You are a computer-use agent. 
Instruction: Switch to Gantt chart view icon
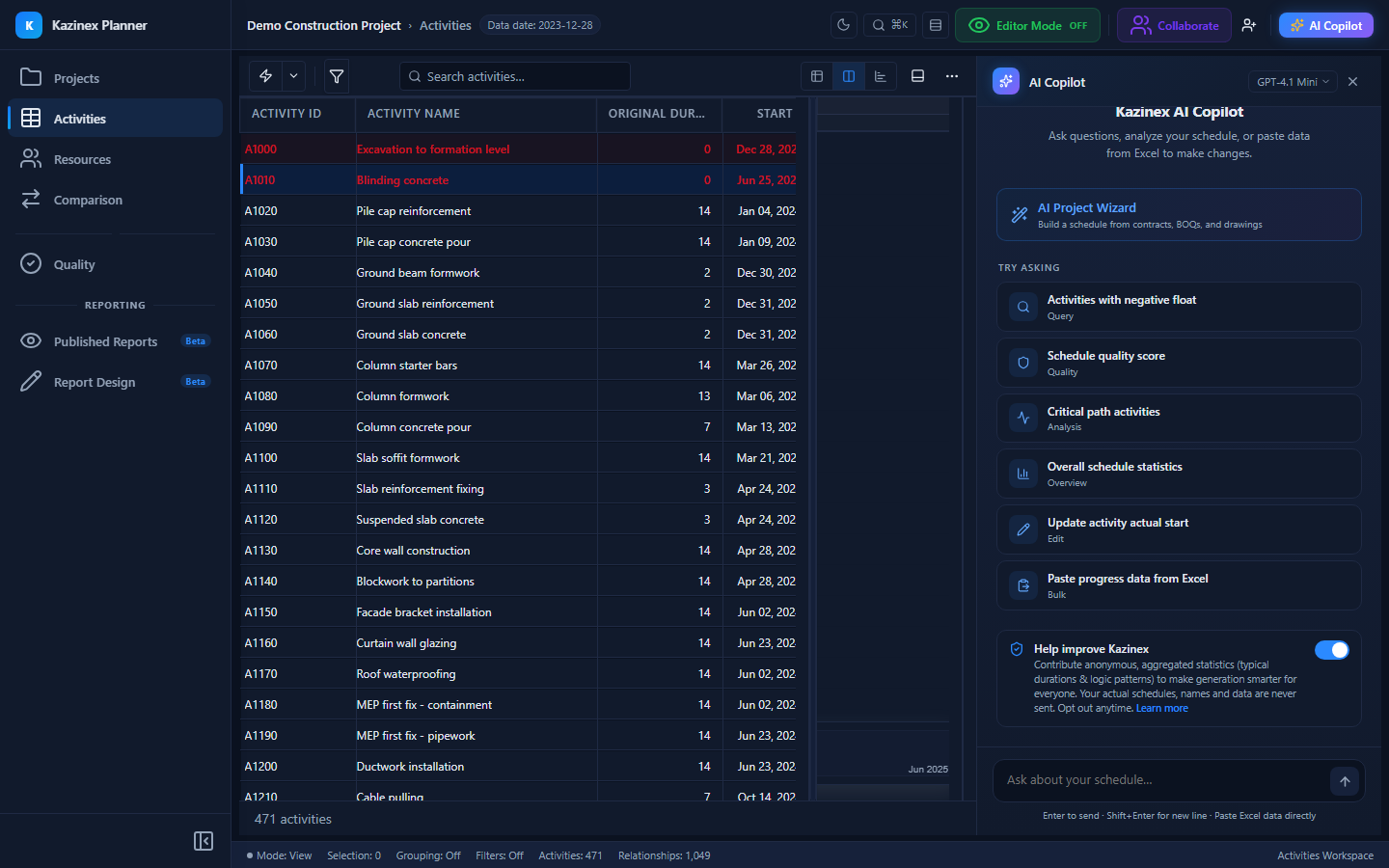(x=881, y=76)
